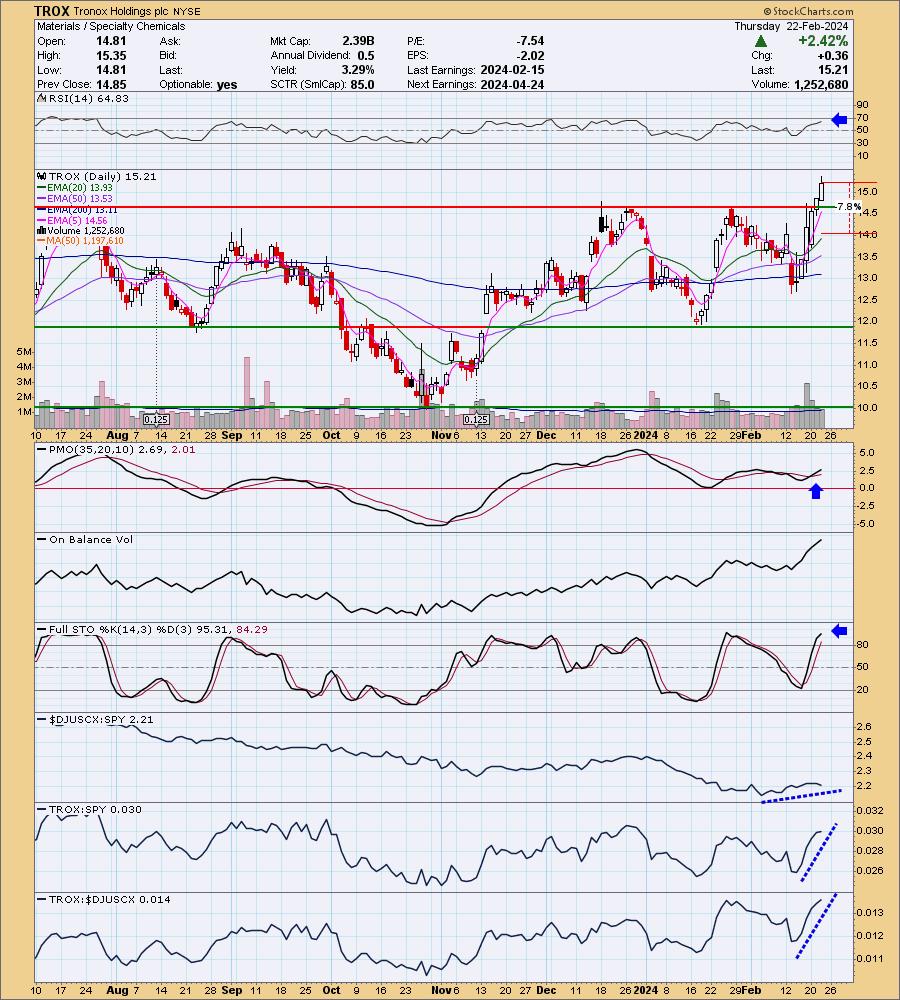
Task: Click the green up-triangle price change icon
Action: pos(760,41)
